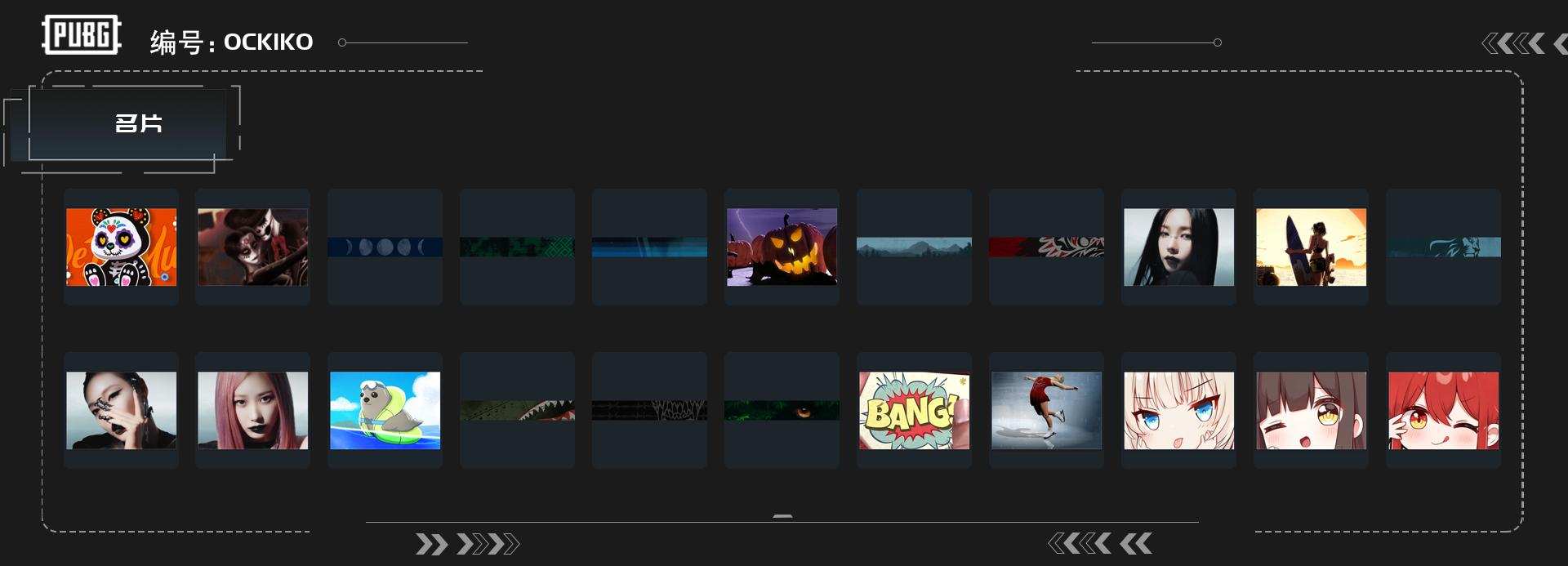The height and width of the screenshot is (566, 1568).
Task: Click the PUBG logo icon
Action: pyautogui.click(x=82, y=35)
